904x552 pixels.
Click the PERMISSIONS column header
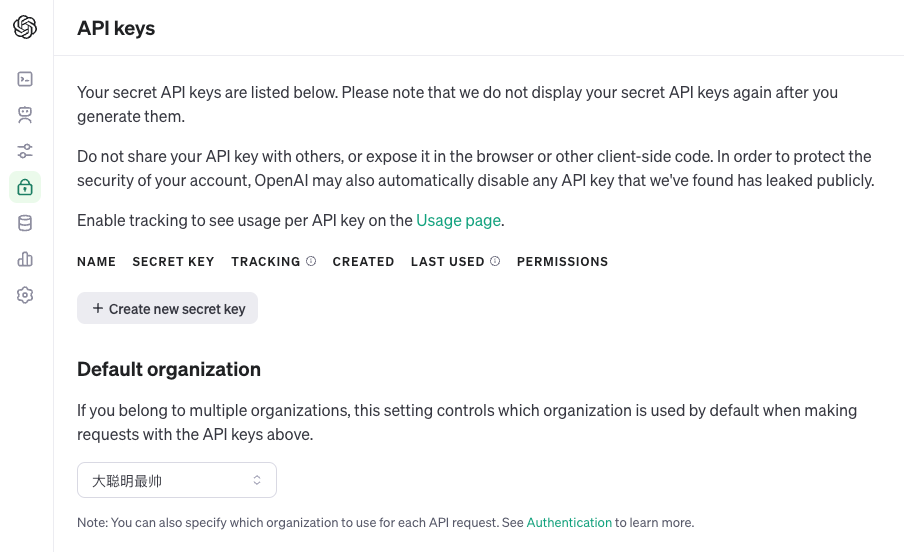pos(562,262)
